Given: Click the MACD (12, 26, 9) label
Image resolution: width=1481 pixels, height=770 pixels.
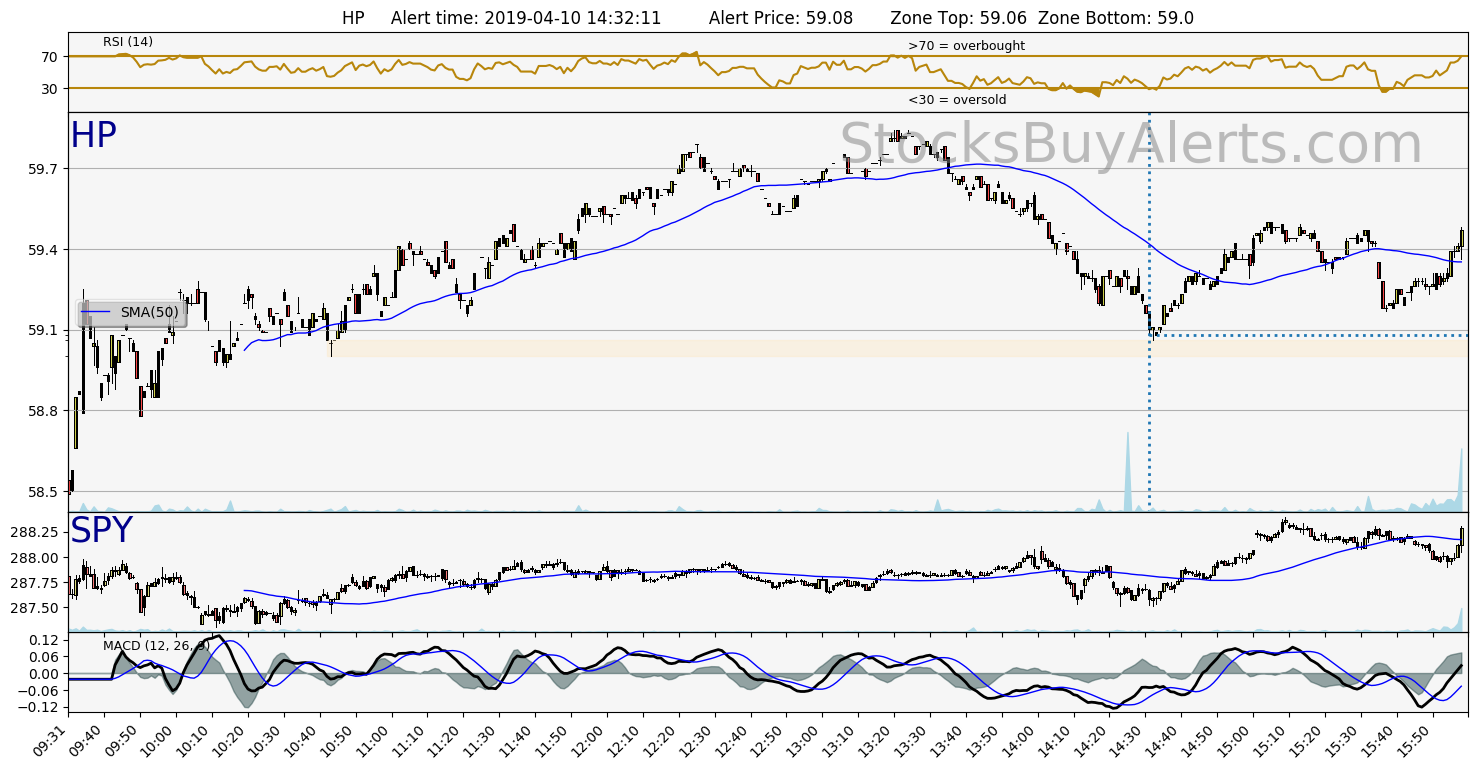Looking at the screenshot, I should (x=156, y=646).
